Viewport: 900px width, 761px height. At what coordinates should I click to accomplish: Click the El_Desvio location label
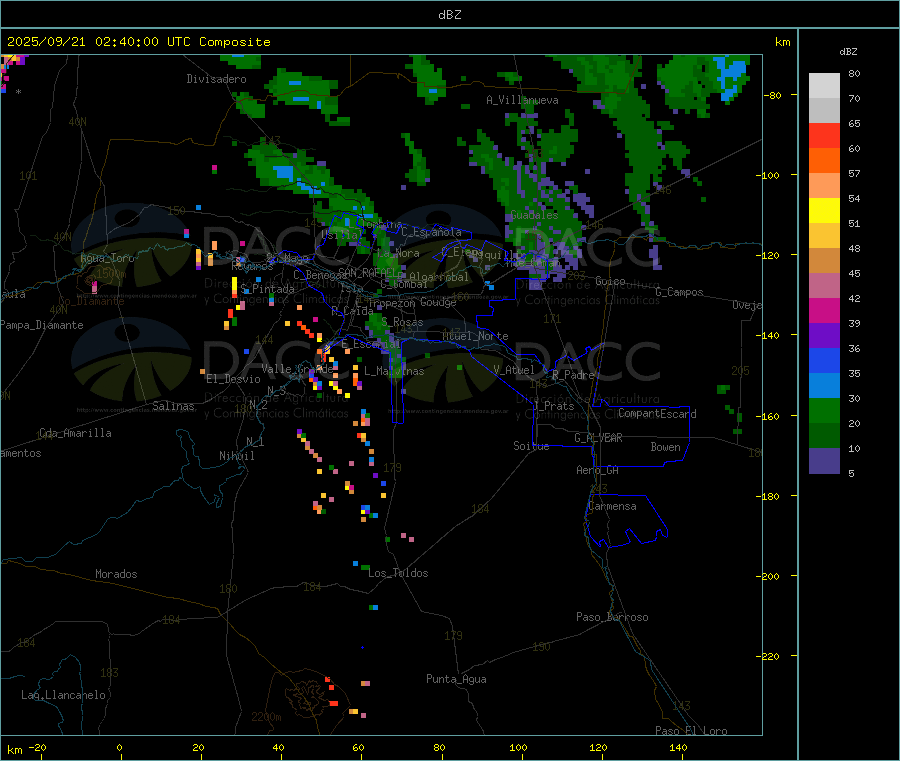click(233, 379)
